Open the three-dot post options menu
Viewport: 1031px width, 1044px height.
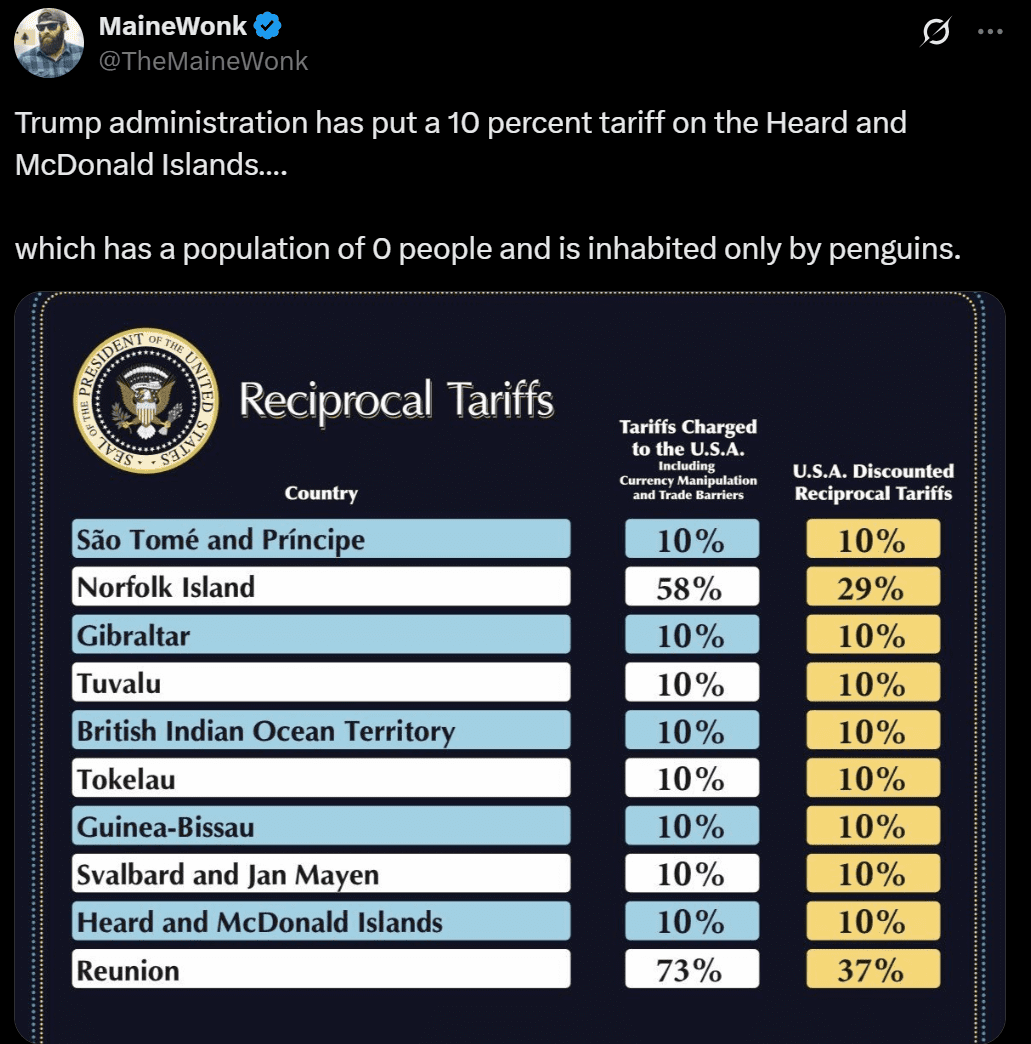[989, 33]
